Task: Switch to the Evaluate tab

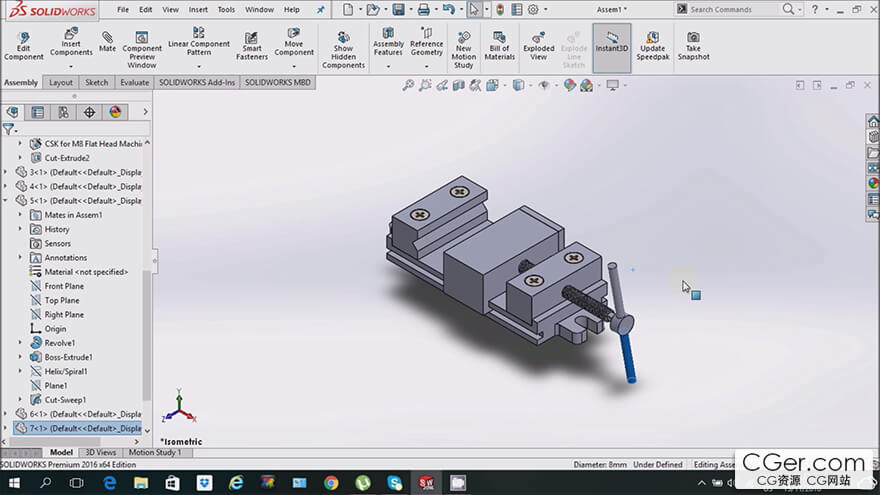Action: (134, 83)
